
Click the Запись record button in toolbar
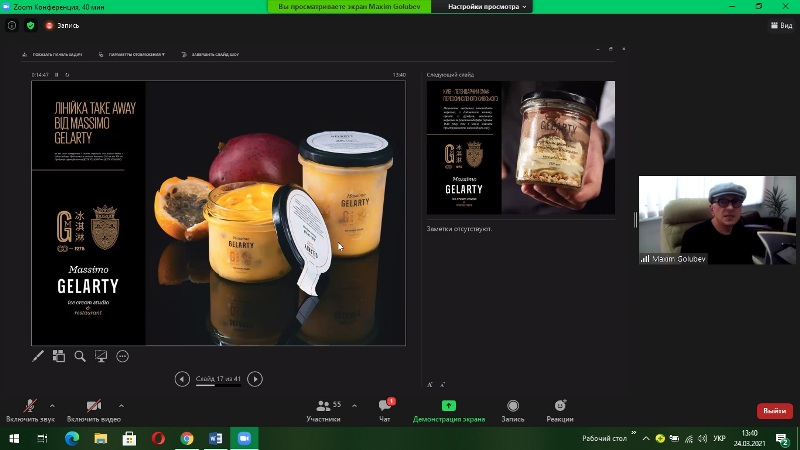(512, 410)
